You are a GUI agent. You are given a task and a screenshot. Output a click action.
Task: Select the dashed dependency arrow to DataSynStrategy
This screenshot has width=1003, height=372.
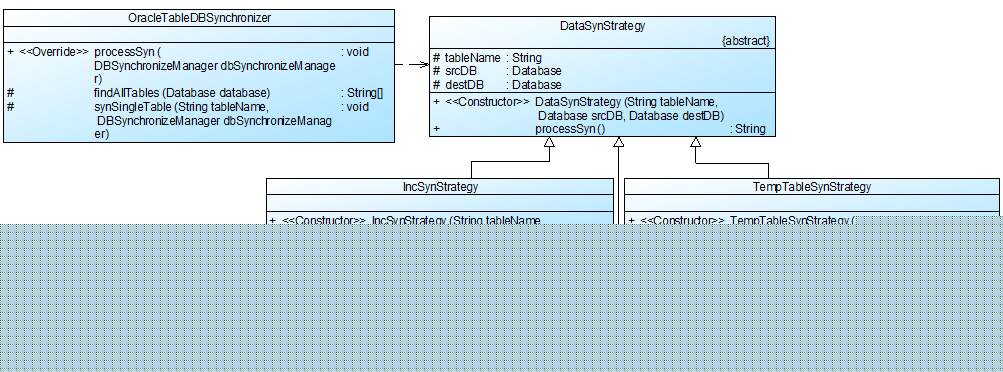click(x=411, y=65)
